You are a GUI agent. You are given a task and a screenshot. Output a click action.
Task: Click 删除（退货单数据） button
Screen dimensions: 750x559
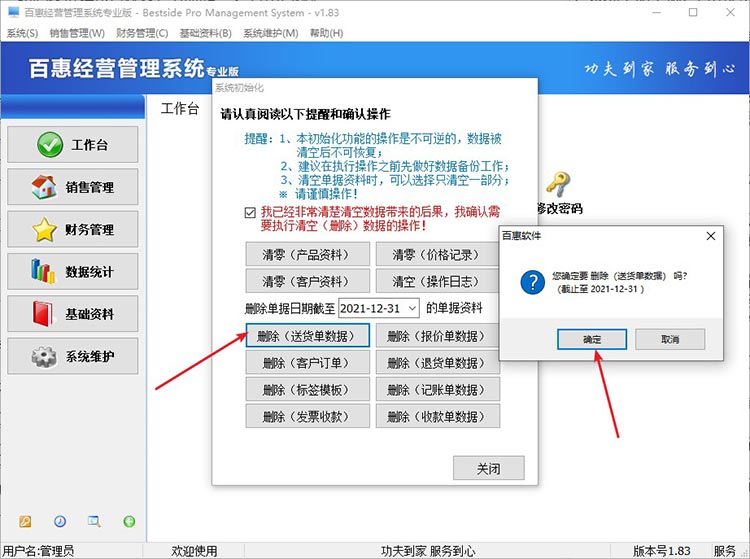coord(437,362)
